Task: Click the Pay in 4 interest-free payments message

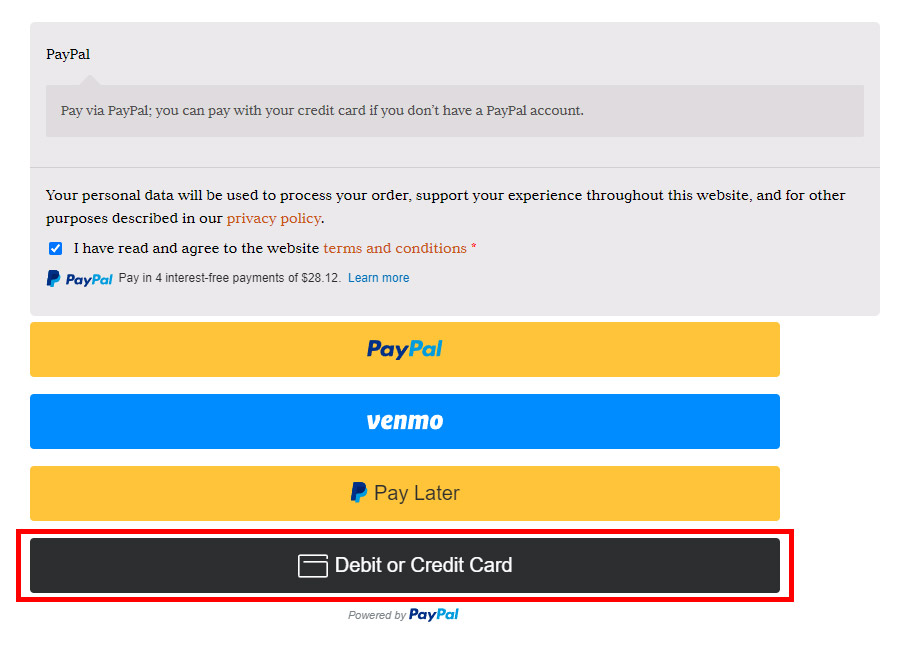Action: [229, 278]
